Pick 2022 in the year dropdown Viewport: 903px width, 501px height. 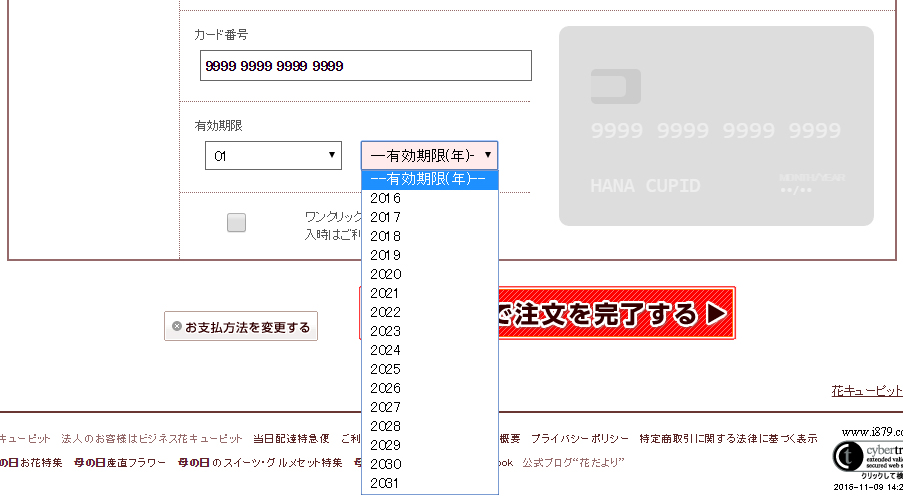[x=430, y=312]
